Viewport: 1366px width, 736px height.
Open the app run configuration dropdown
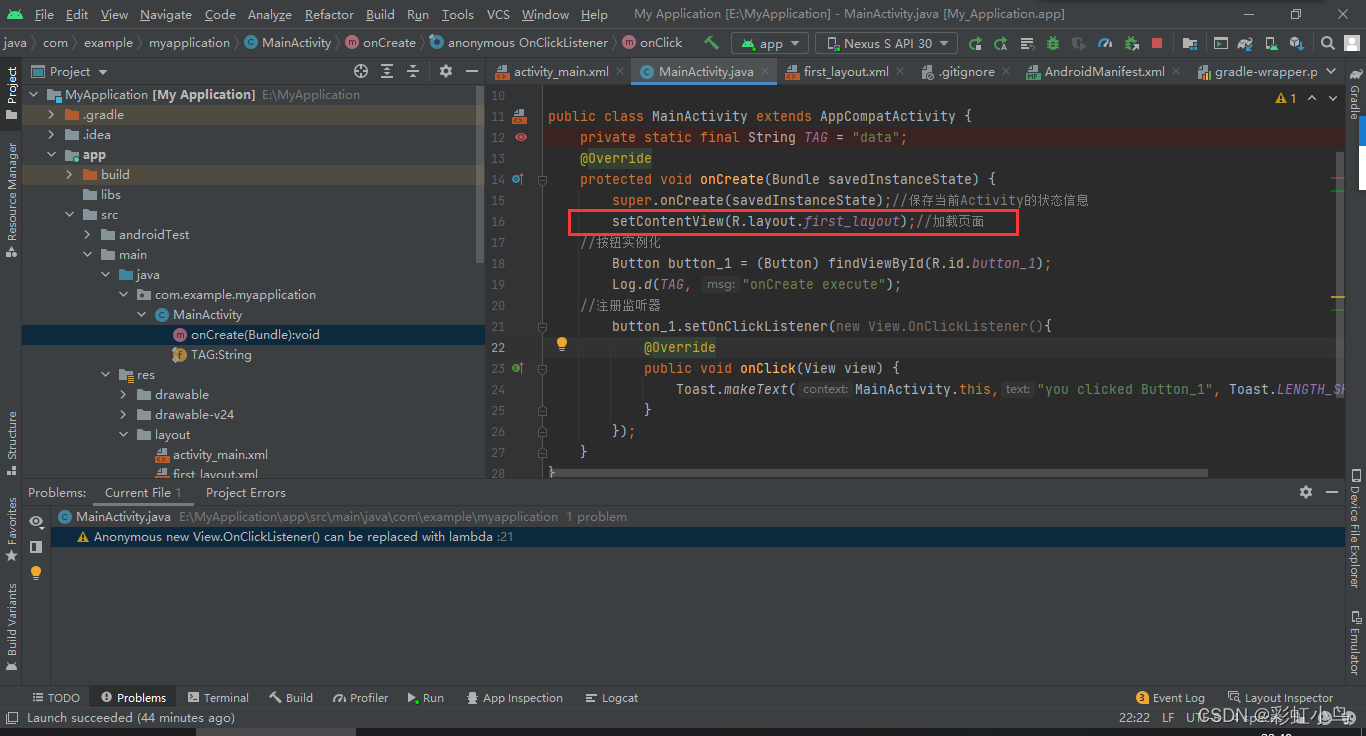pyautogui.click(x=770, y=43)
